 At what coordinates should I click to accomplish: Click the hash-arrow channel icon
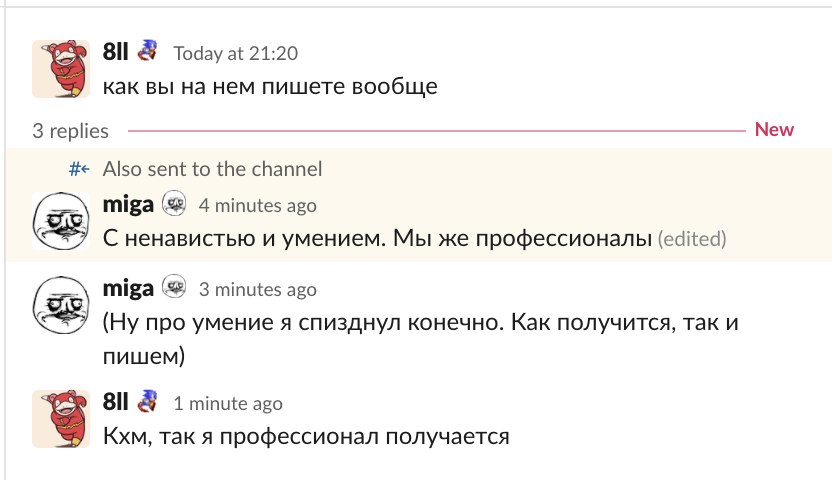(x=79, y=169)
